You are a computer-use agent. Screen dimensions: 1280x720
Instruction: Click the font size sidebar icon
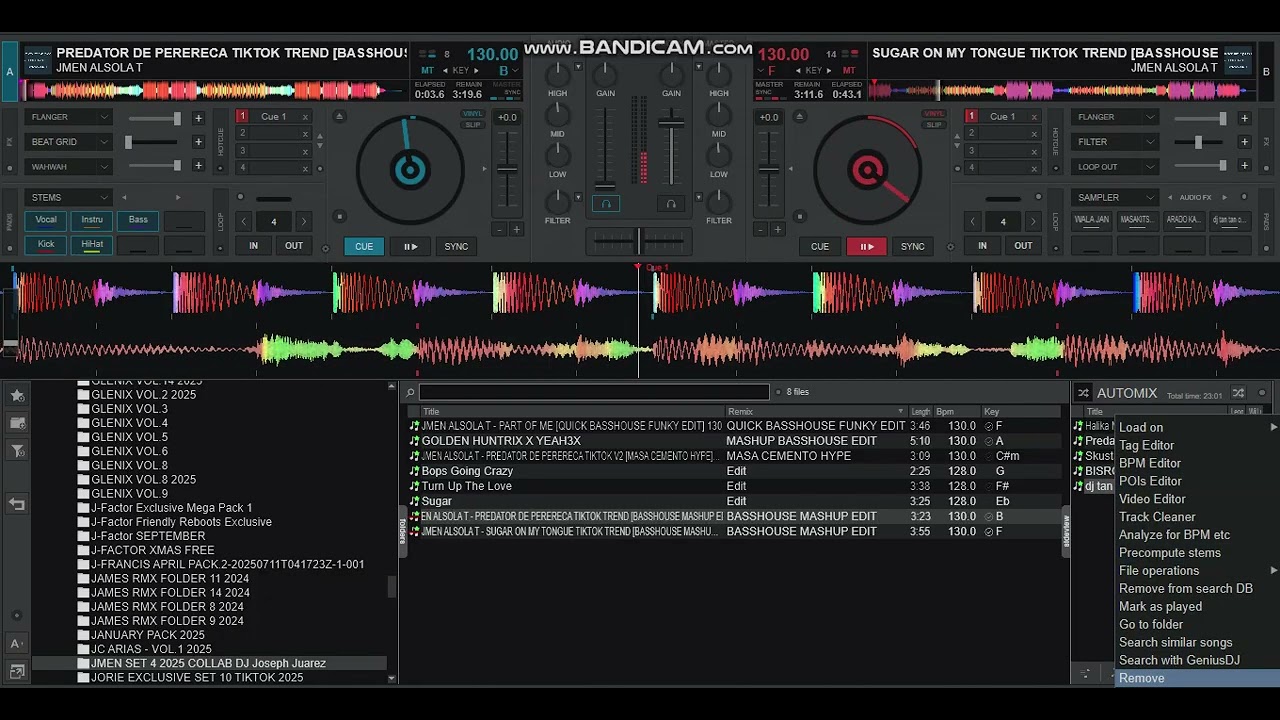[17, 644]
